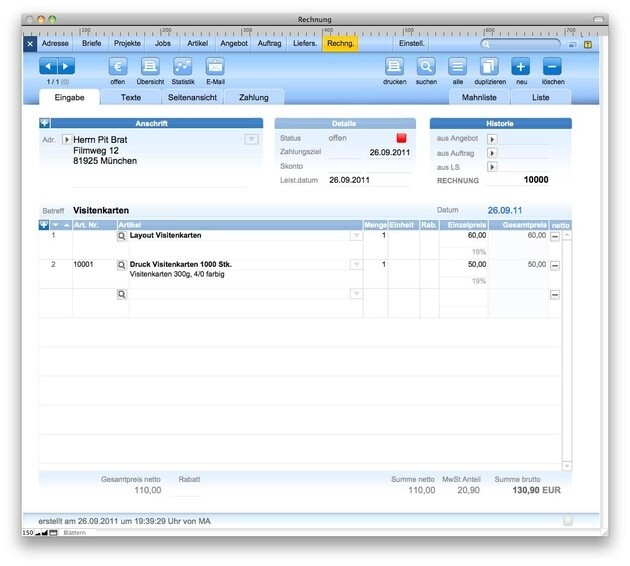This screenshot has height=566, width=630.
Task: Toggle the netto column header
Action: [560, 225]
